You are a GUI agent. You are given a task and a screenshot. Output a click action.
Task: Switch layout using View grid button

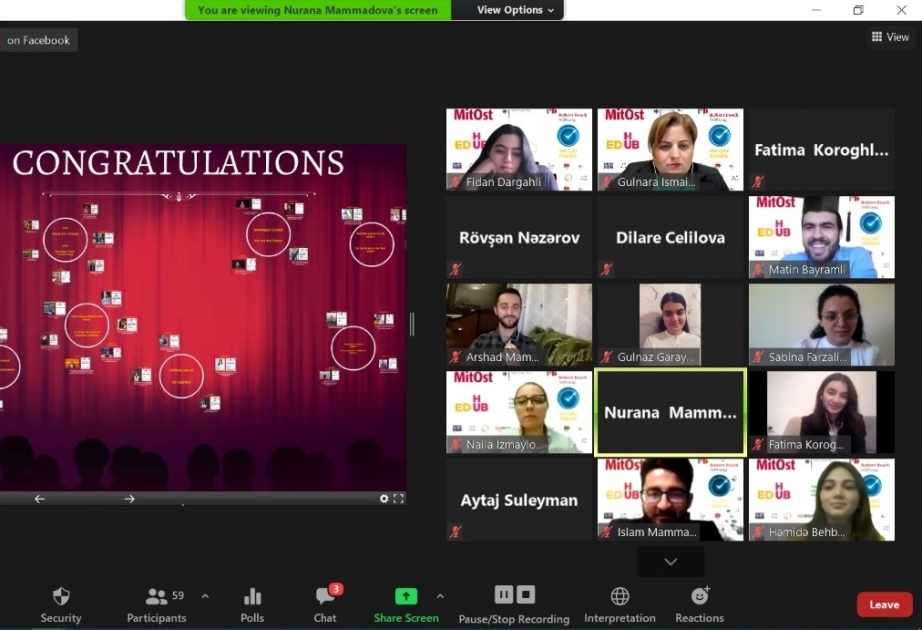pos(890,37)
